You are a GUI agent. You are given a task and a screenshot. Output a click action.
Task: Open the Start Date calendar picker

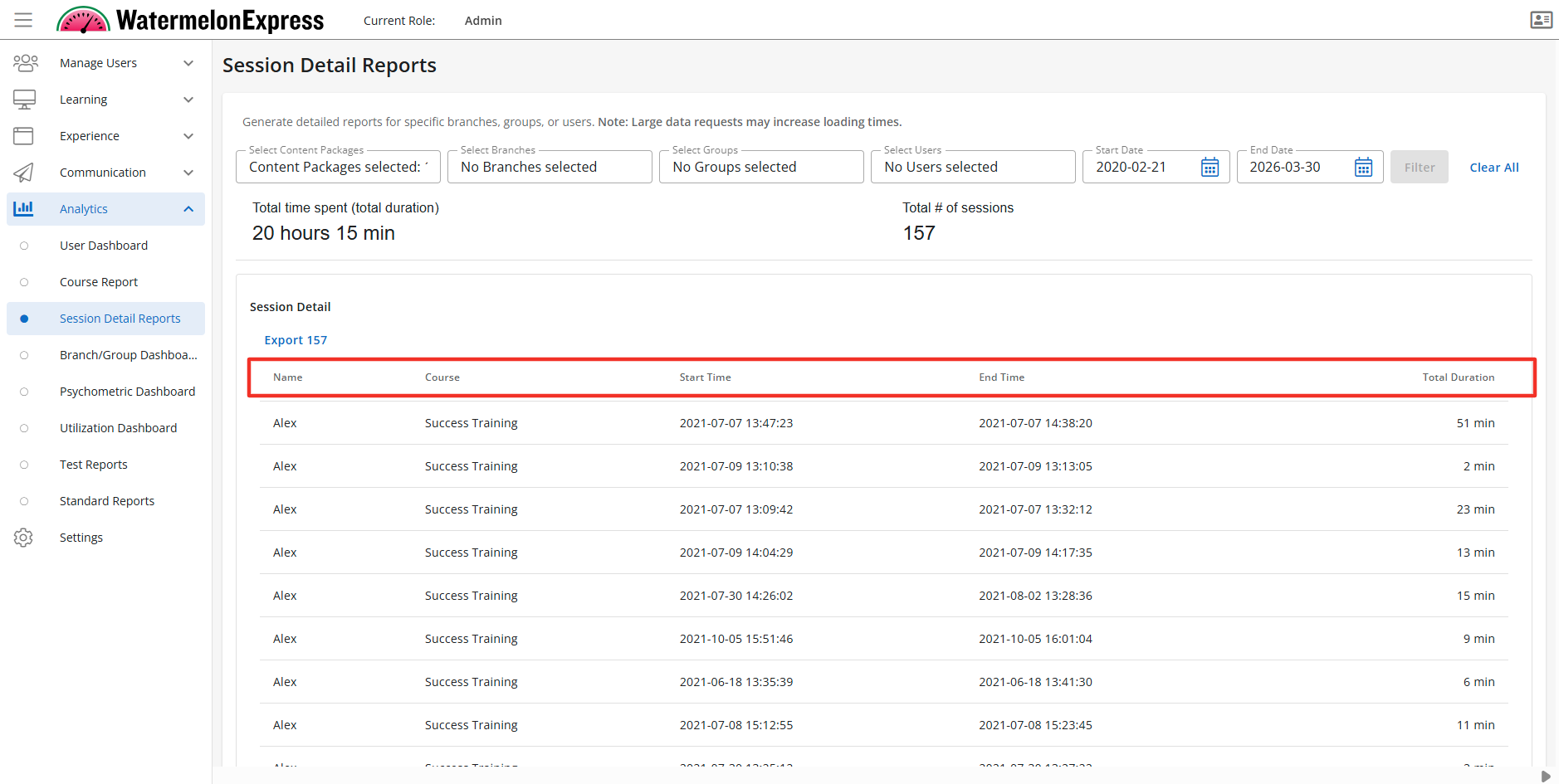pos(1210,168)
